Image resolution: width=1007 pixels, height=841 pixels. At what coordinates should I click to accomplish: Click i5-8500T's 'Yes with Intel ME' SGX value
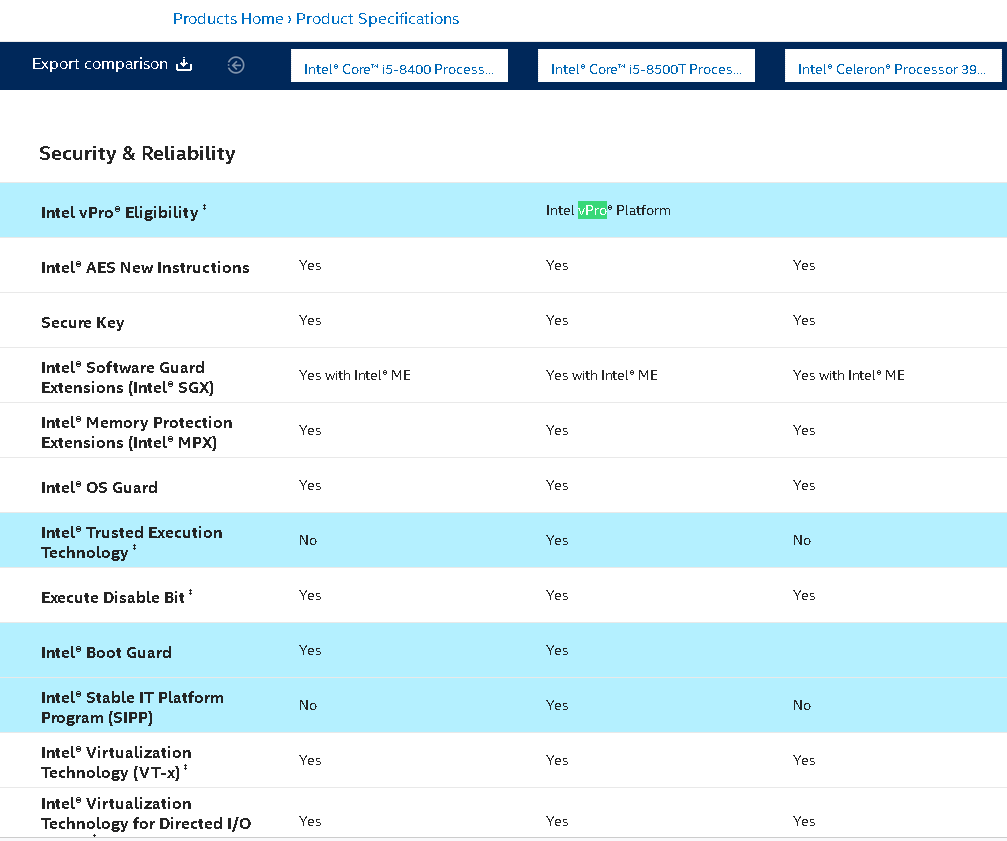click(602, 375)
